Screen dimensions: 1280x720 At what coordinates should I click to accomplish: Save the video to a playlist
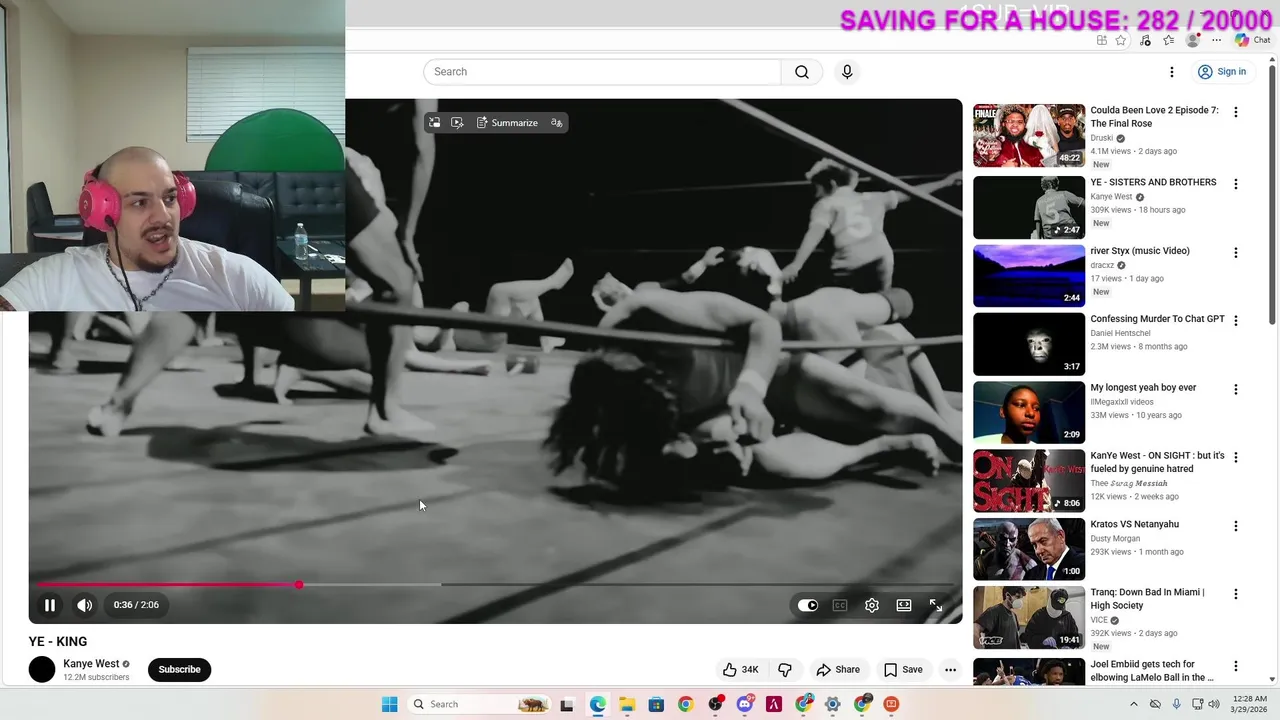coord(903,669)
